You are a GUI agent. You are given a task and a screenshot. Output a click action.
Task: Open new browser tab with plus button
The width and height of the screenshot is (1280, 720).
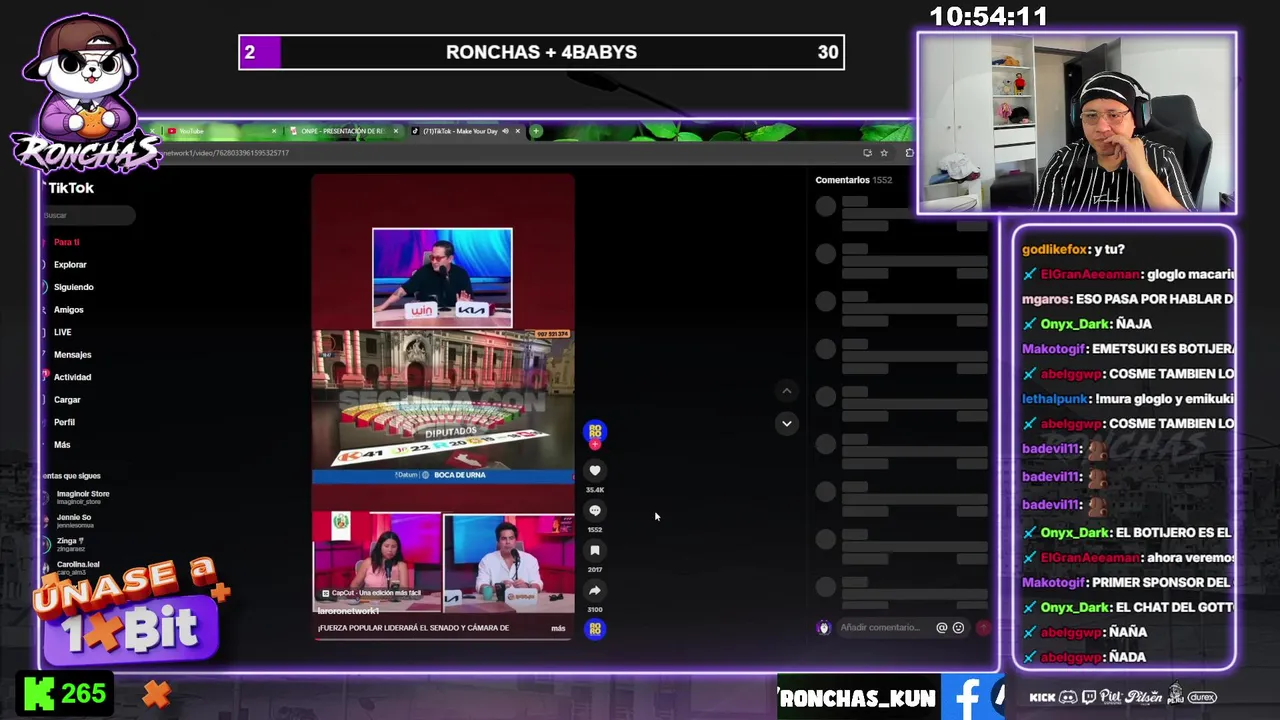click(x=536, y=131)
